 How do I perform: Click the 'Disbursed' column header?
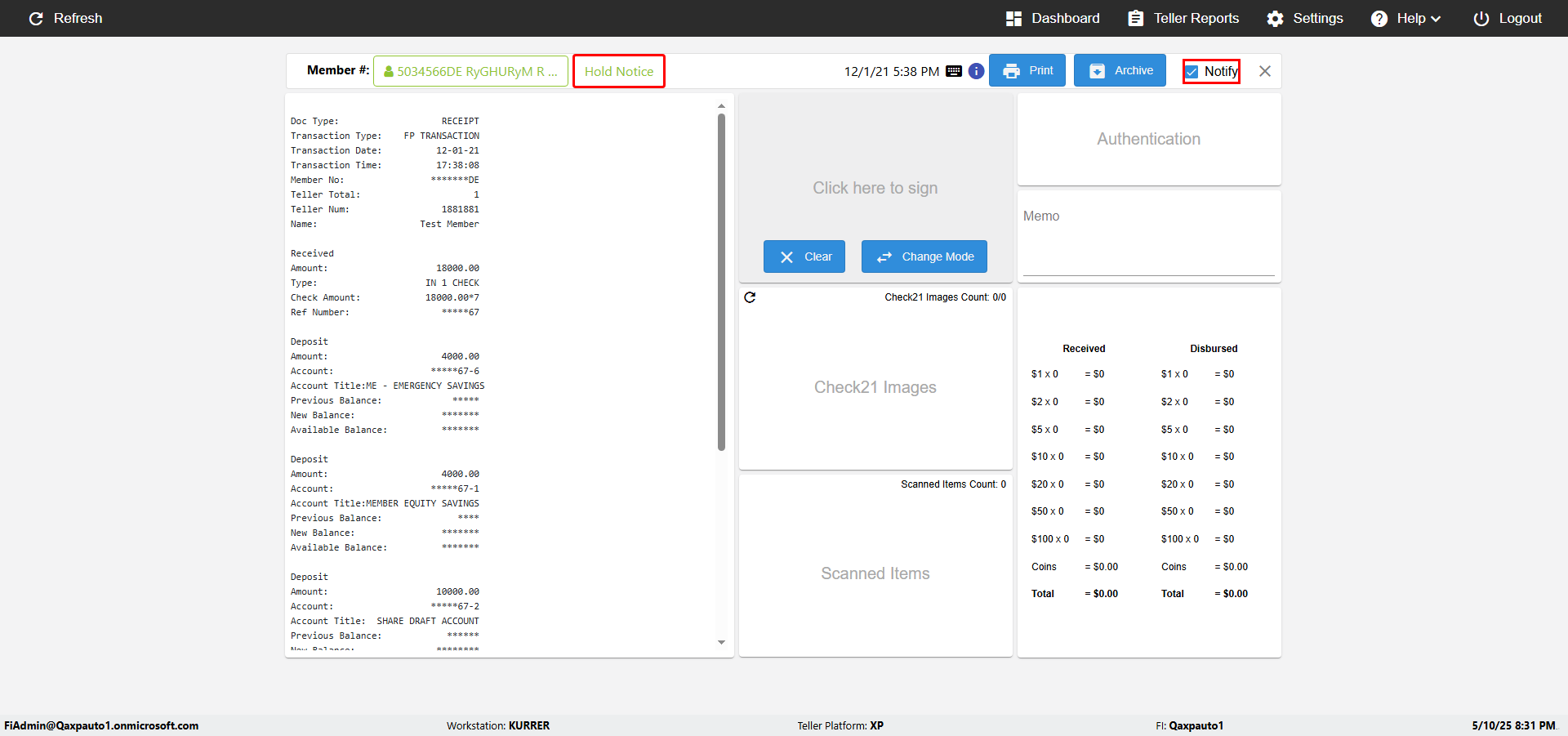click(x=1214, y=349)
